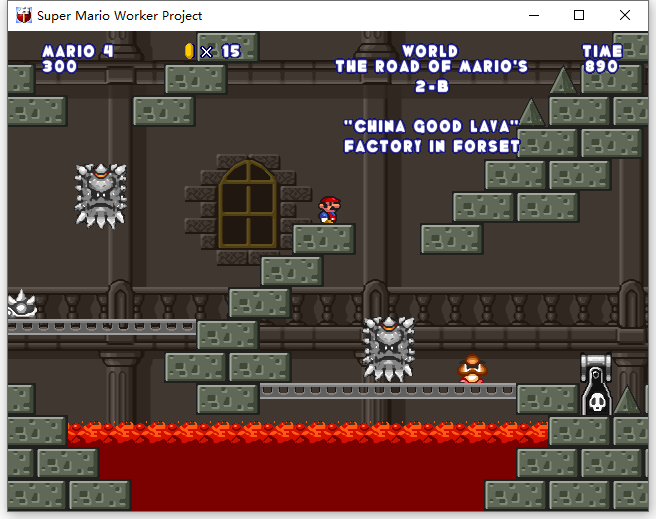
Task: Click the Bullet Bill skull cannon
Action: pyautogui.click(x=596, y=384)
